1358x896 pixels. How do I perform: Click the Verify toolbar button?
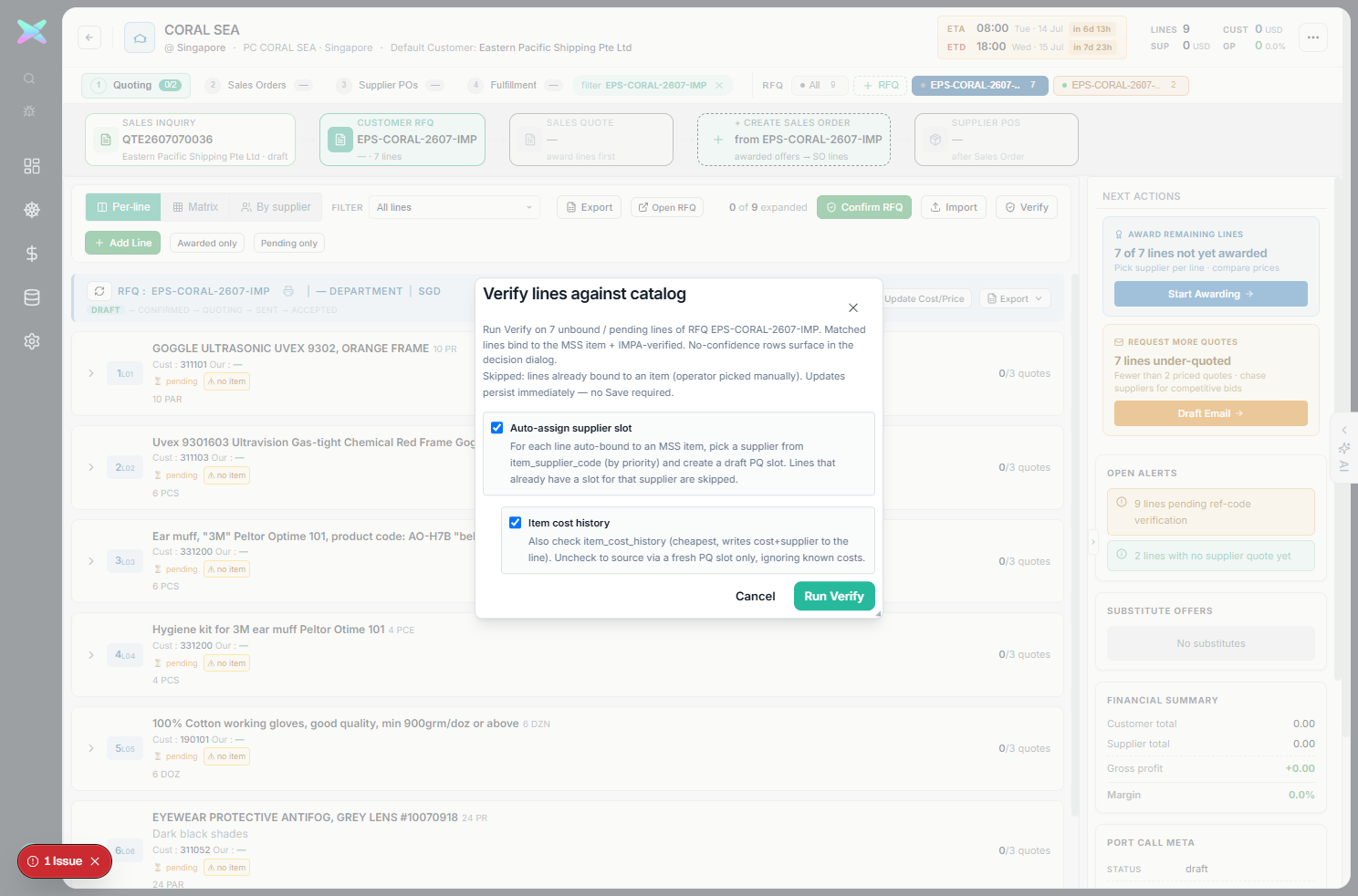coord(1027,207)
